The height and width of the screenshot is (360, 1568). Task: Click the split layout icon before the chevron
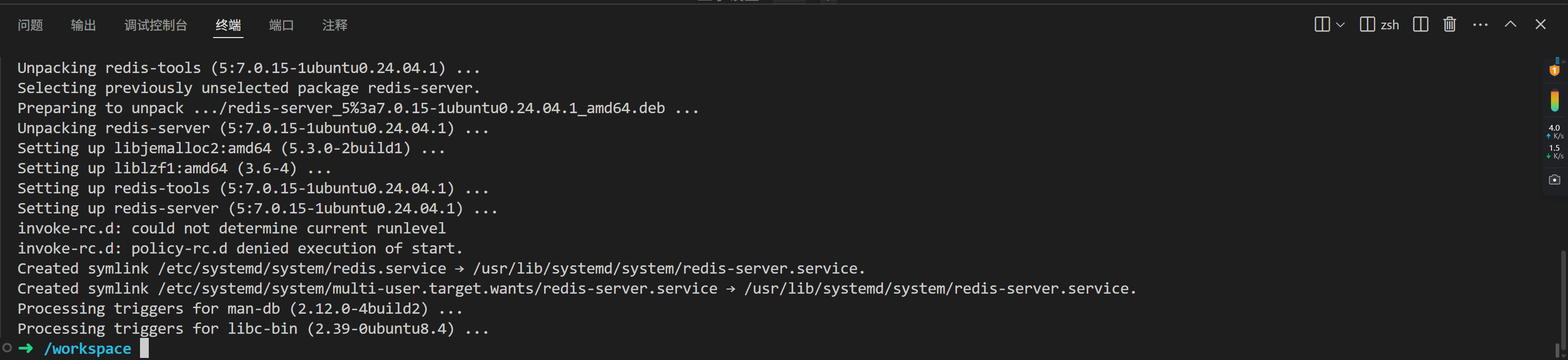(1321, 24)
